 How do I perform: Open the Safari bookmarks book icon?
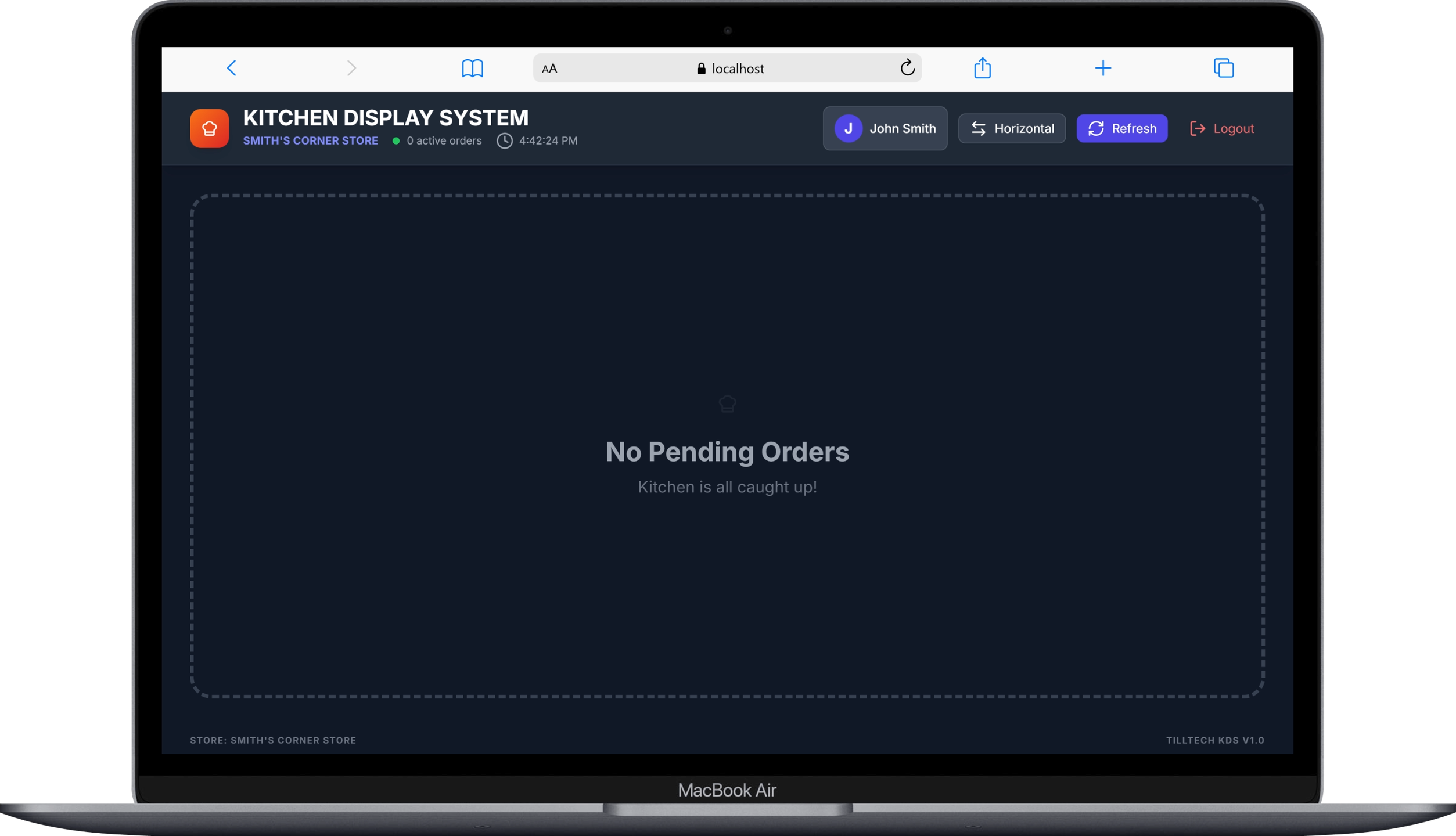[472, 68]
